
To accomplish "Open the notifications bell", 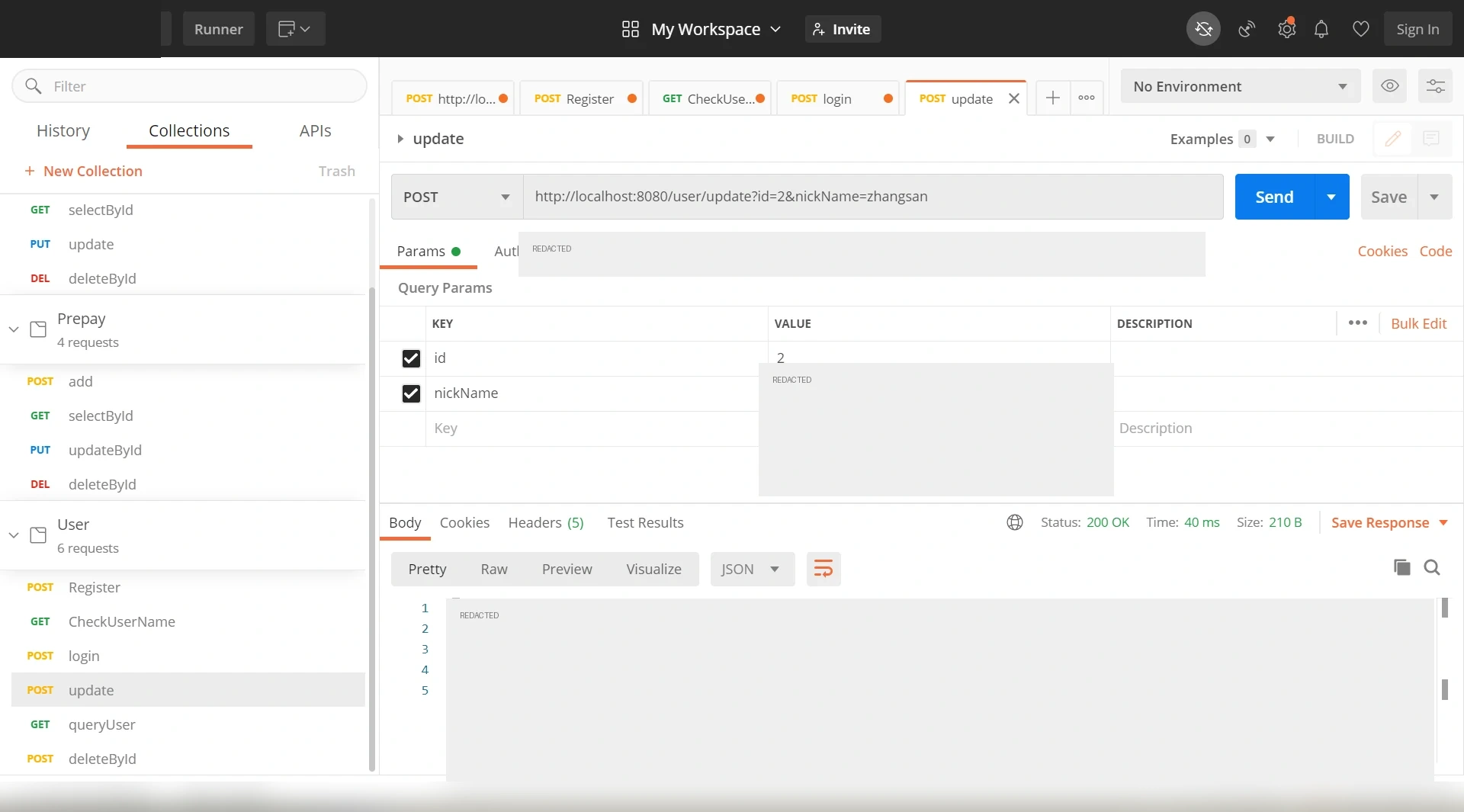I will (1321, 29).
